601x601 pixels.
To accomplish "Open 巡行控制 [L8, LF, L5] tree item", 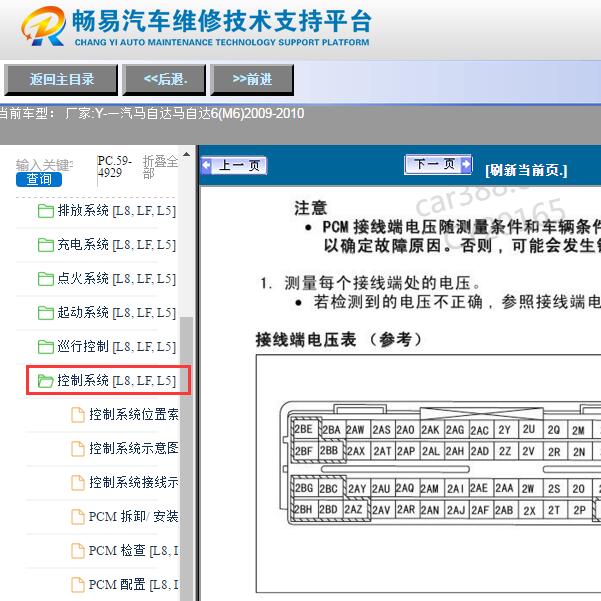I will (x=117, y=346).
